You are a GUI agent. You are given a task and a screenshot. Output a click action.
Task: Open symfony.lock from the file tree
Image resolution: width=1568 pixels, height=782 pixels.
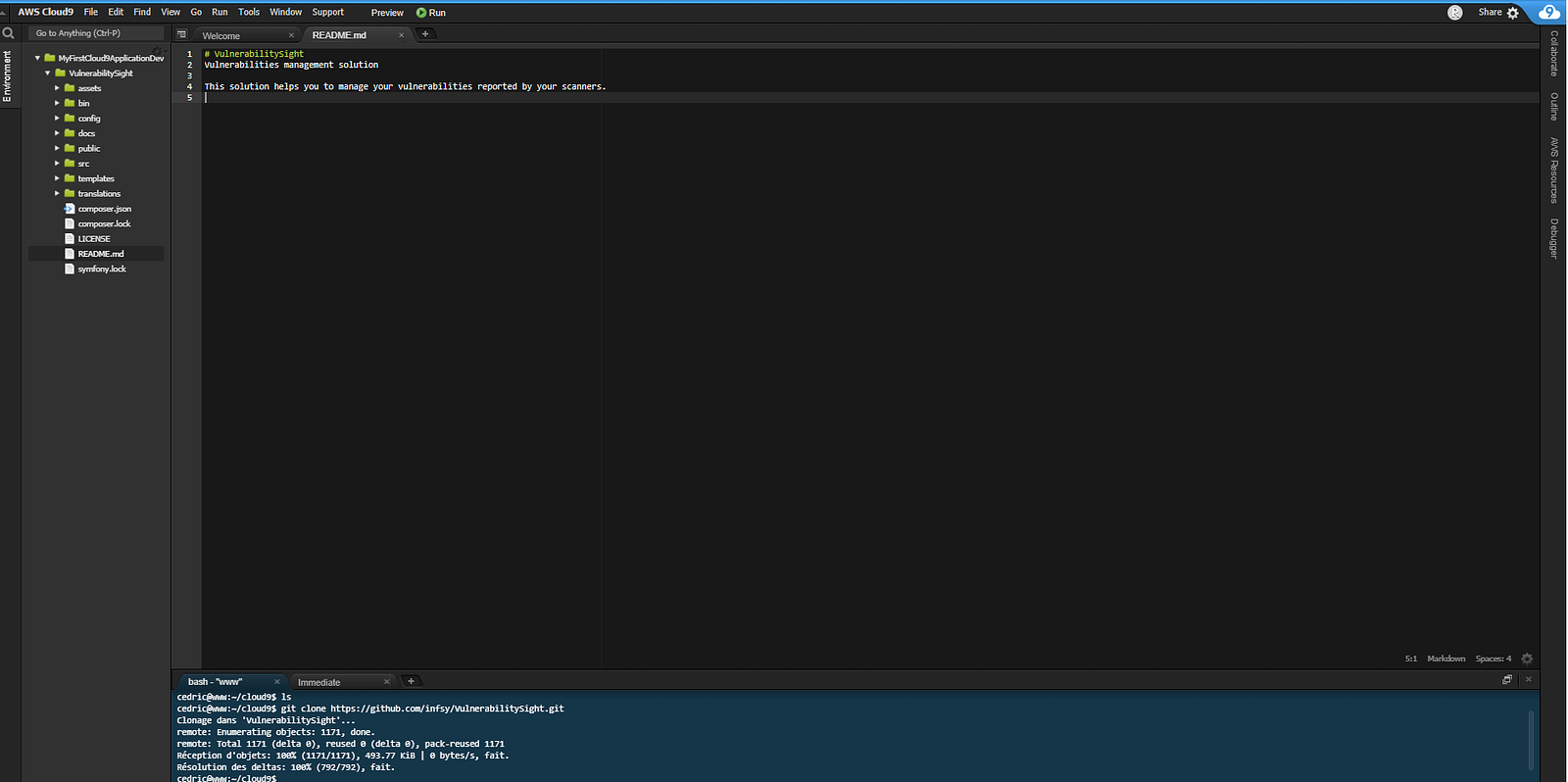[x=102, y=269]
